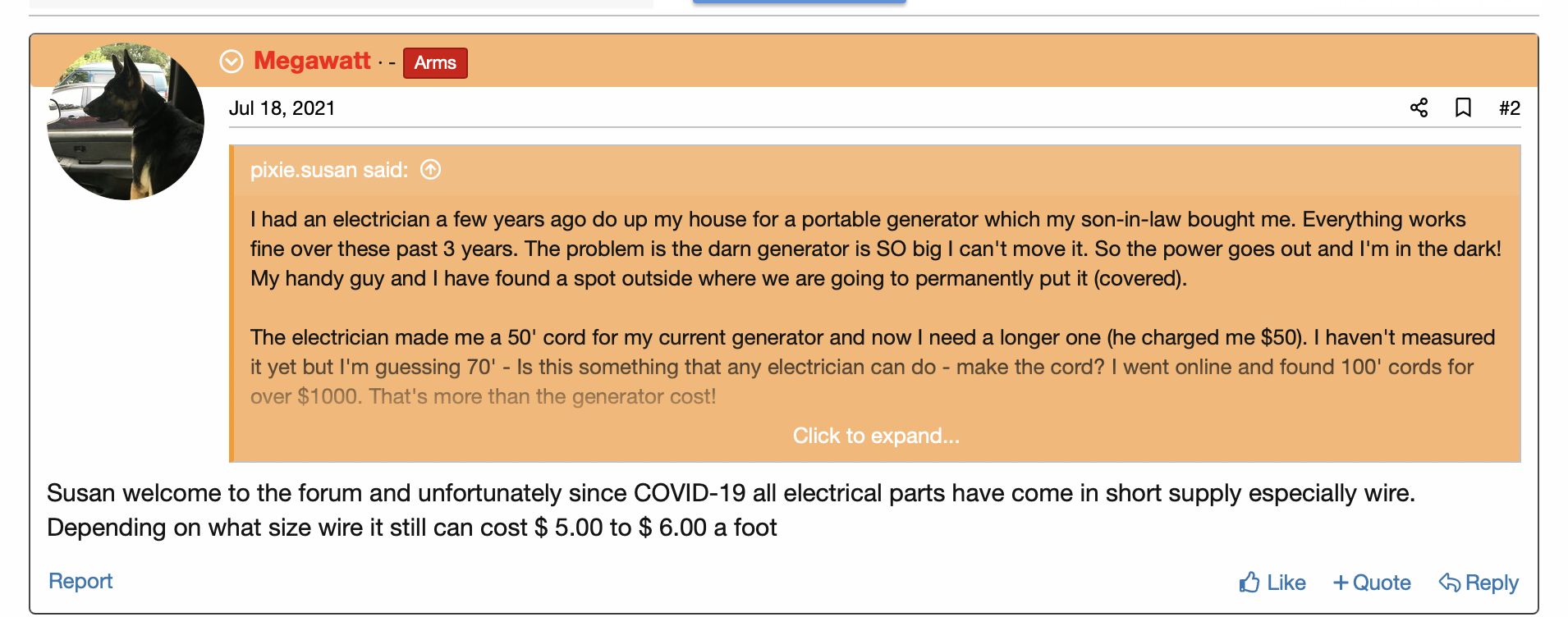1568x617 pixels.
Task: Click the Reply text link
Action: click(1492, 583)
